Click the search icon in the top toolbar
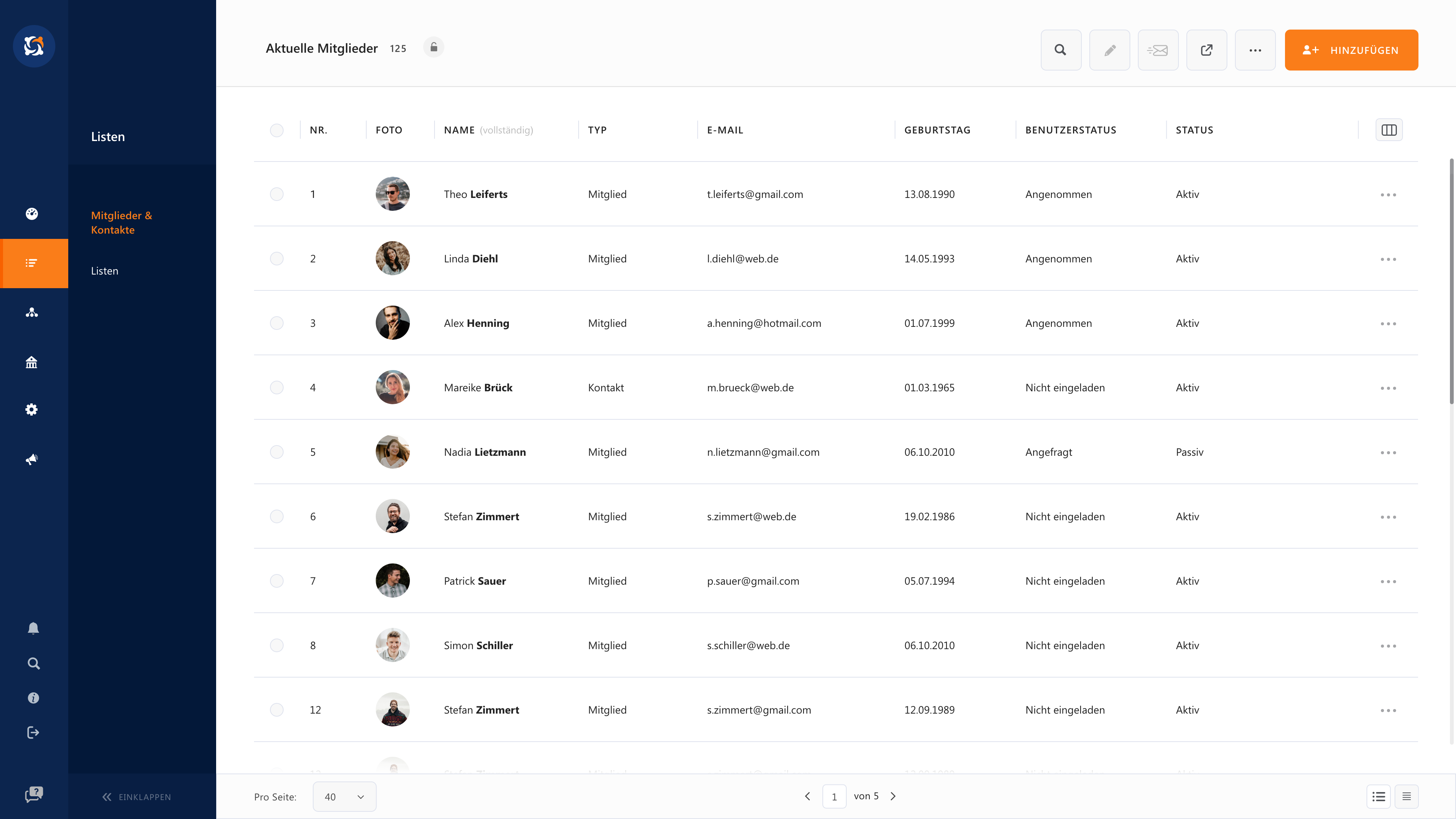This screenshot has height=819, width=1456. tap(1061, 50)
